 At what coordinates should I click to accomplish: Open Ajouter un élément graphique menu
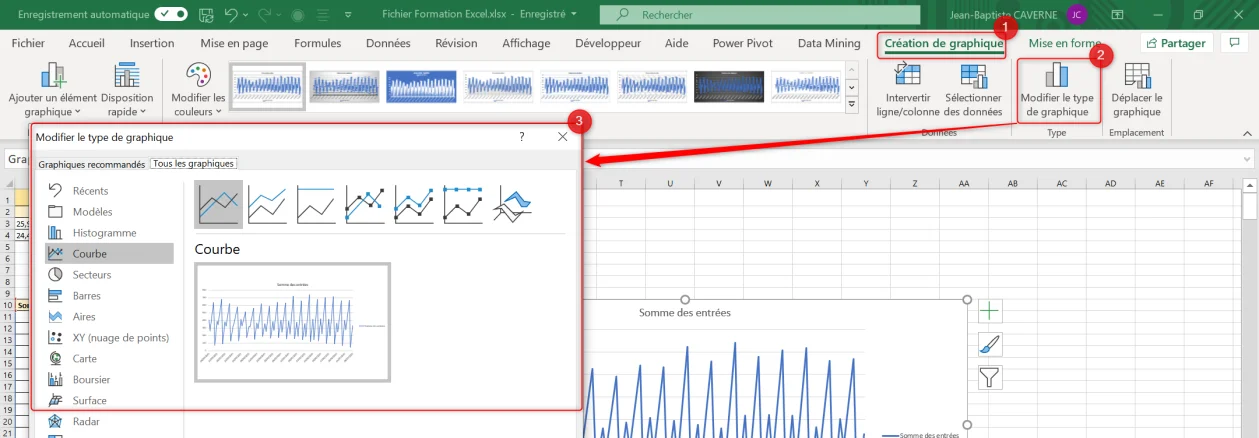pyautogui.click(x=52, y=89)
